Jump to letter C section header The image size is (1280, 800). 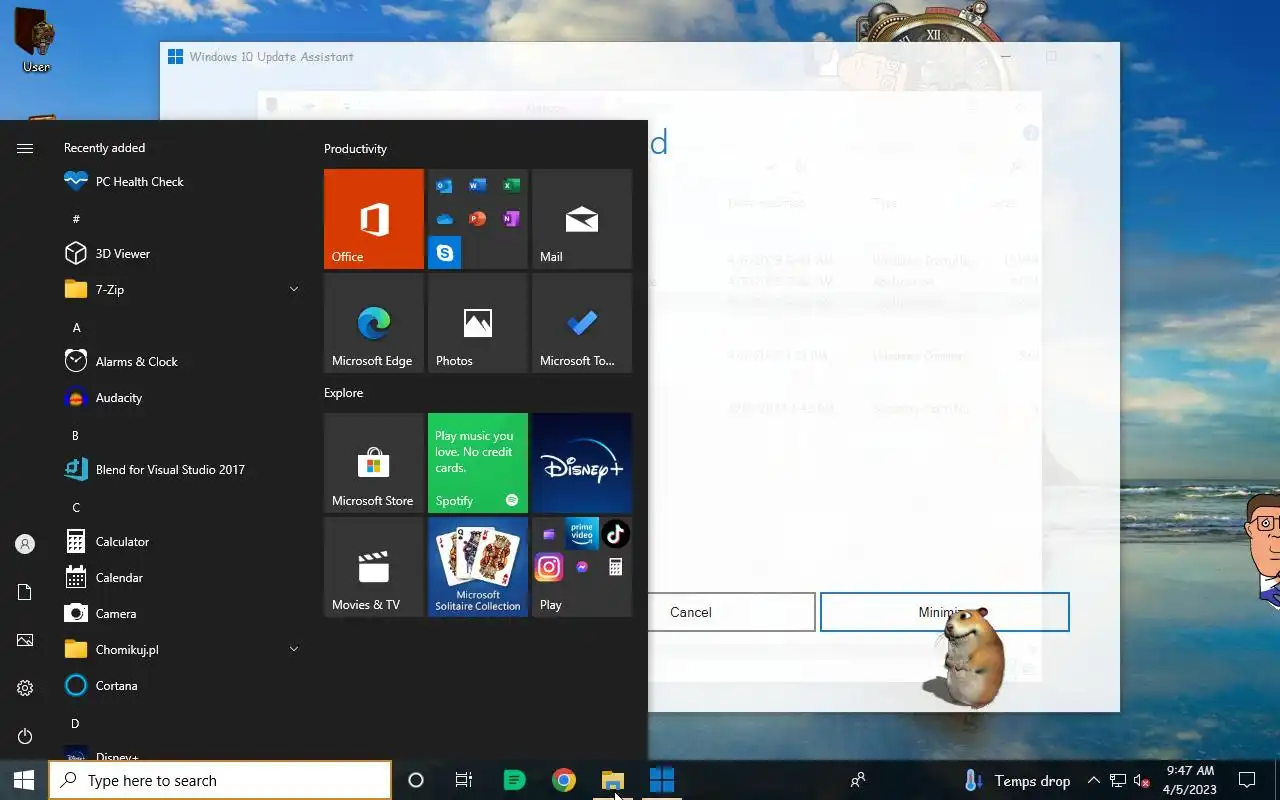tap(76, 508)
